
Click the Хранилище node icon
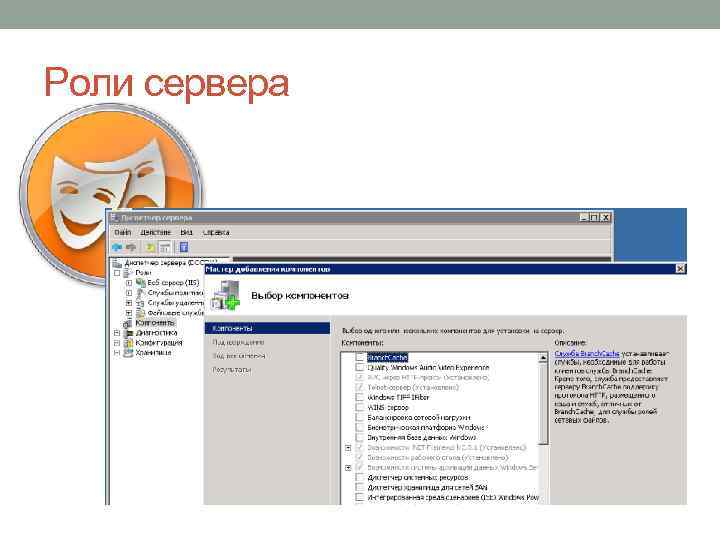(x=129, y=353)
